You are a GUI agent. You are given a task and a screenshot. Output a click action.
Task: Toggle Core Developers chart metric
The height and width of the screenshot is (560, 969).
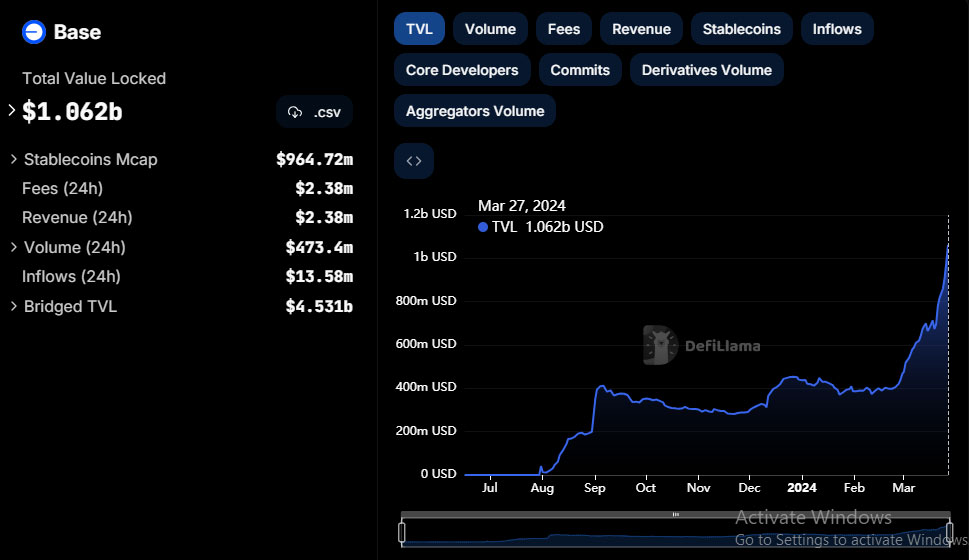[462, 70]
